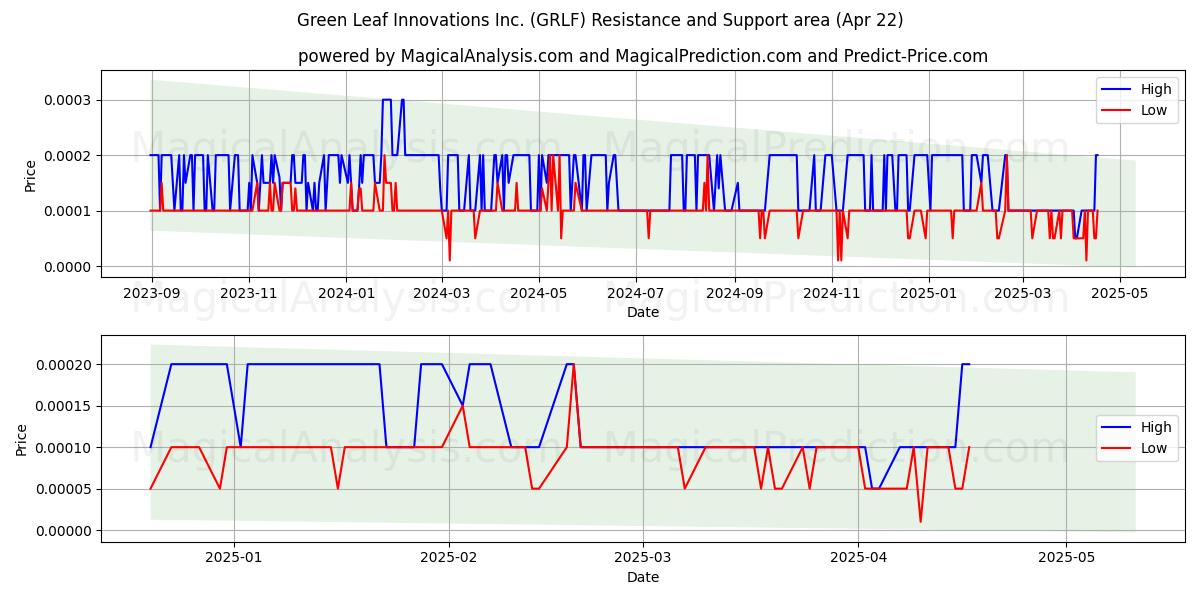This screenshot has height=600, width=1200.
Task: Click the 2024-07 tick label on top chart
Action: 636,294
